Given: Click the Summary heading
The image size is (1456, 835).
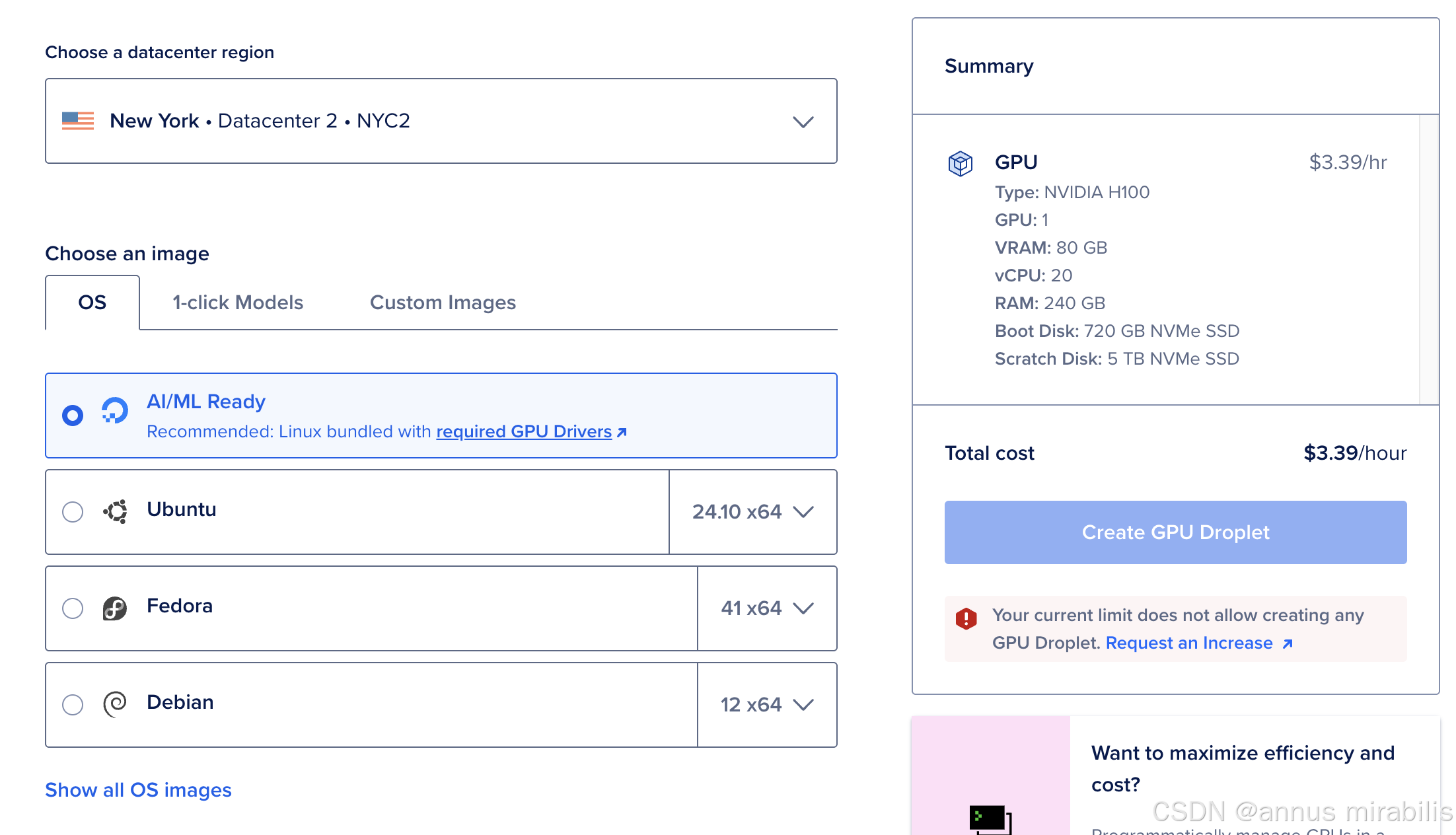Looking at the screenshot, I should point(989,66).
